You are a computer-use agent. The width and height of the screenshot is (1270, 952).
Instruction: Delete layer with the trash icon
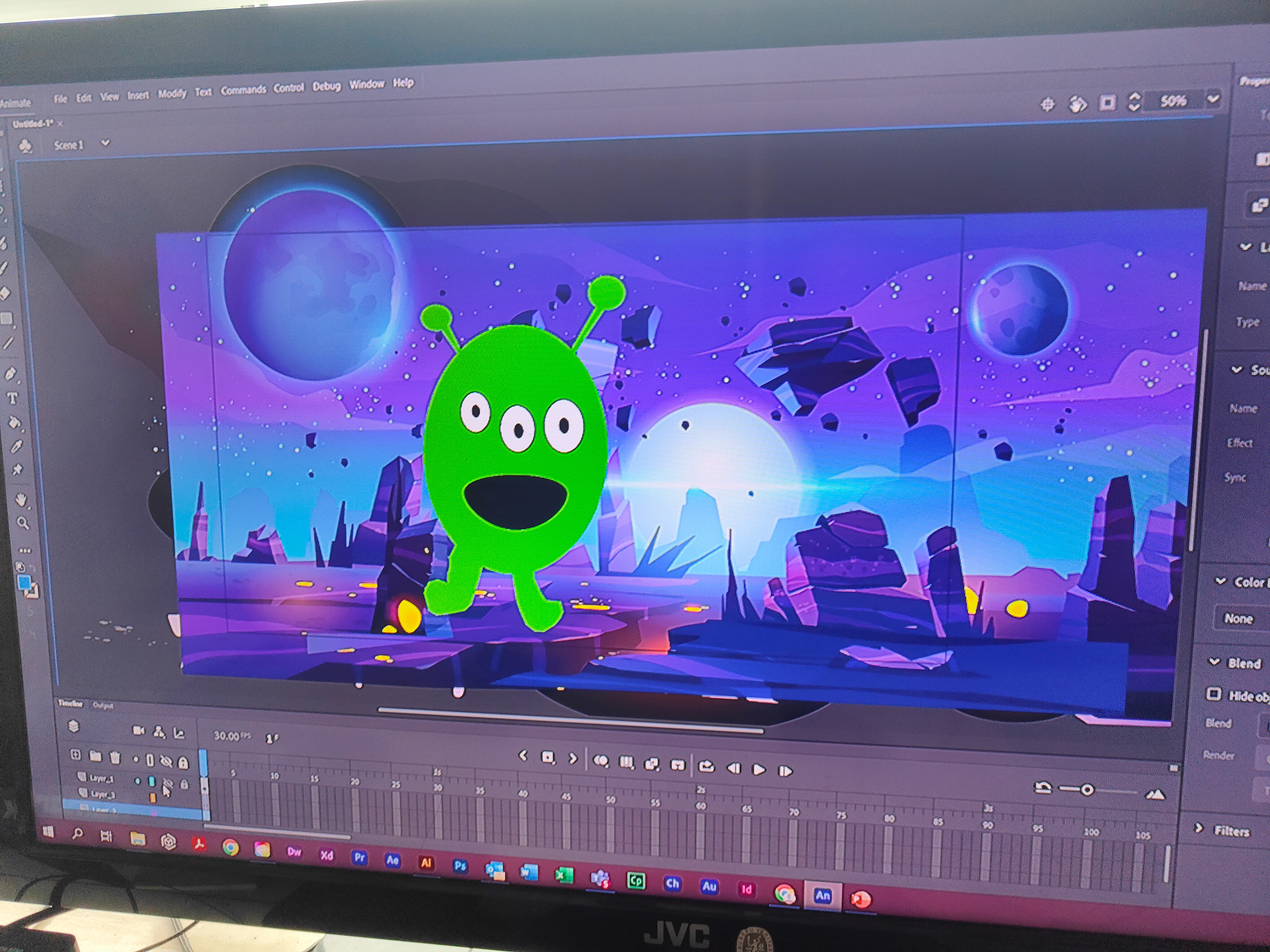tap(115, 758)
